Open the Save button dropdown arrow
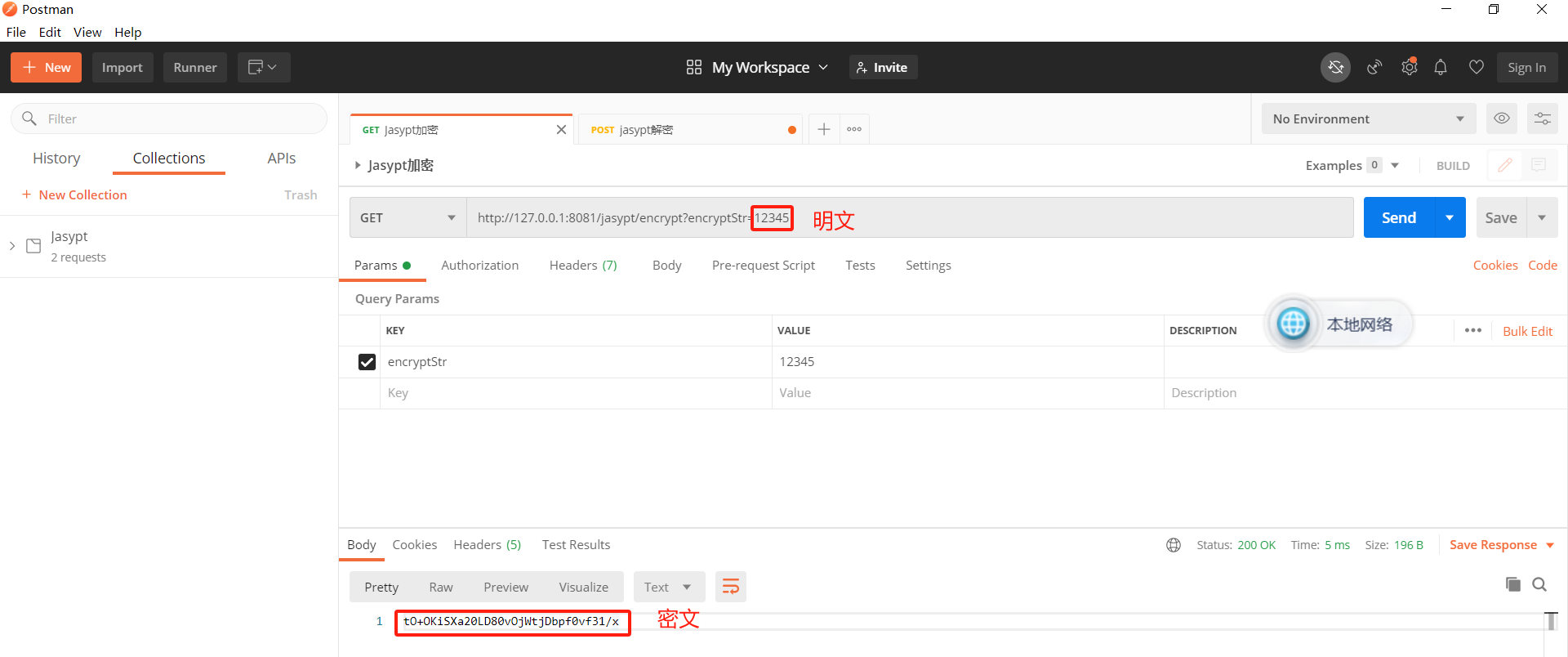Screen dimensions: 1568x657 1542,217
